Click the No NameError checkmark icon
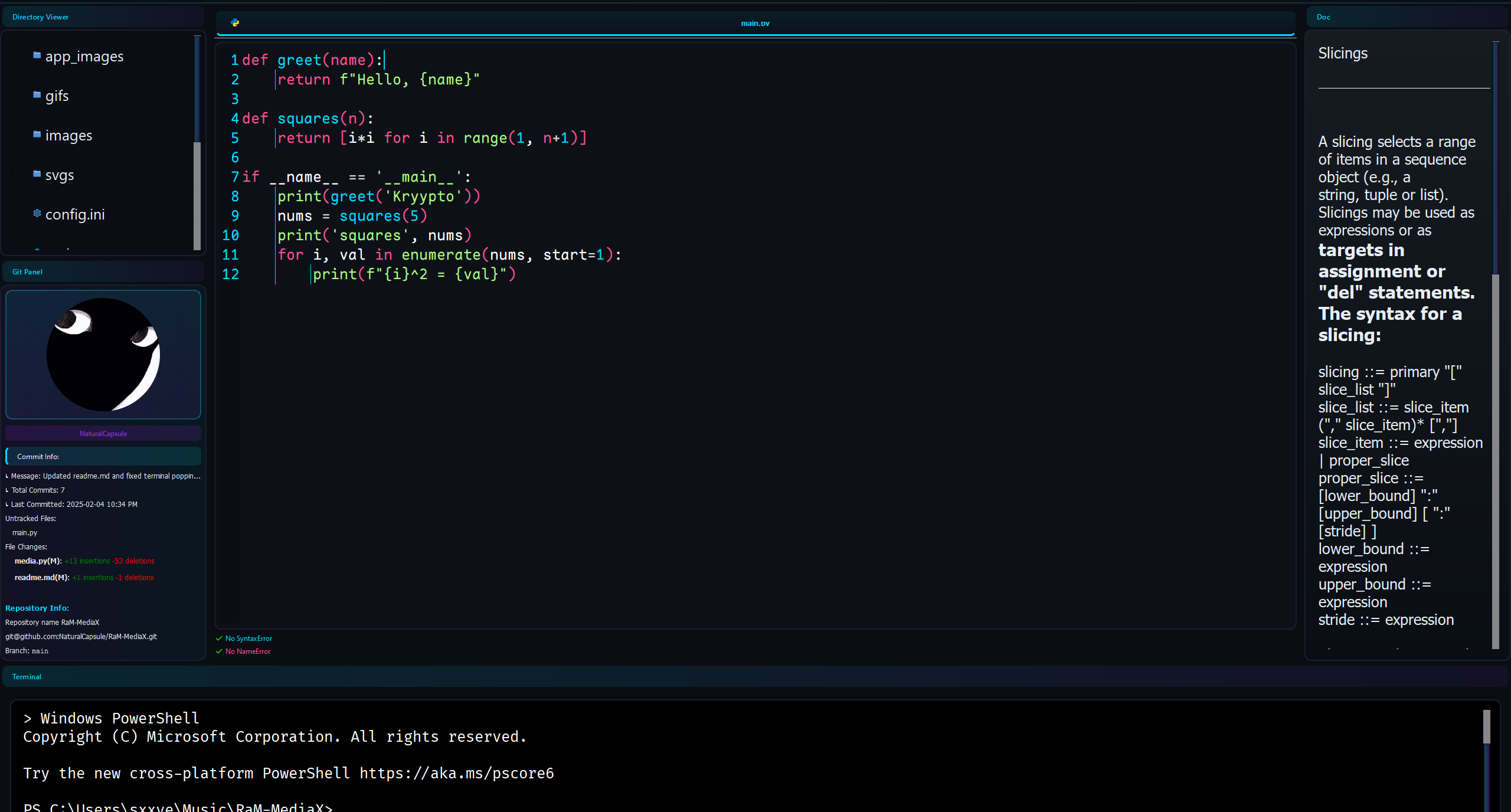This screenshot has width=1511, height=812. point(219,651)
